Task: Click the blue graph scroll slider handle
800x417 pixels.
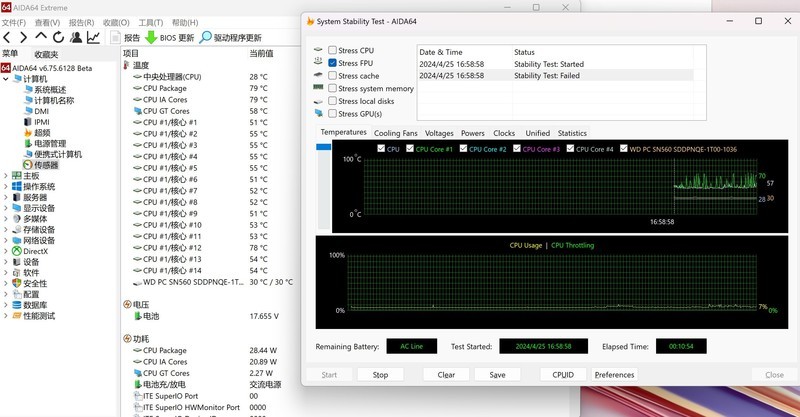Action: (x=323, y=147)
